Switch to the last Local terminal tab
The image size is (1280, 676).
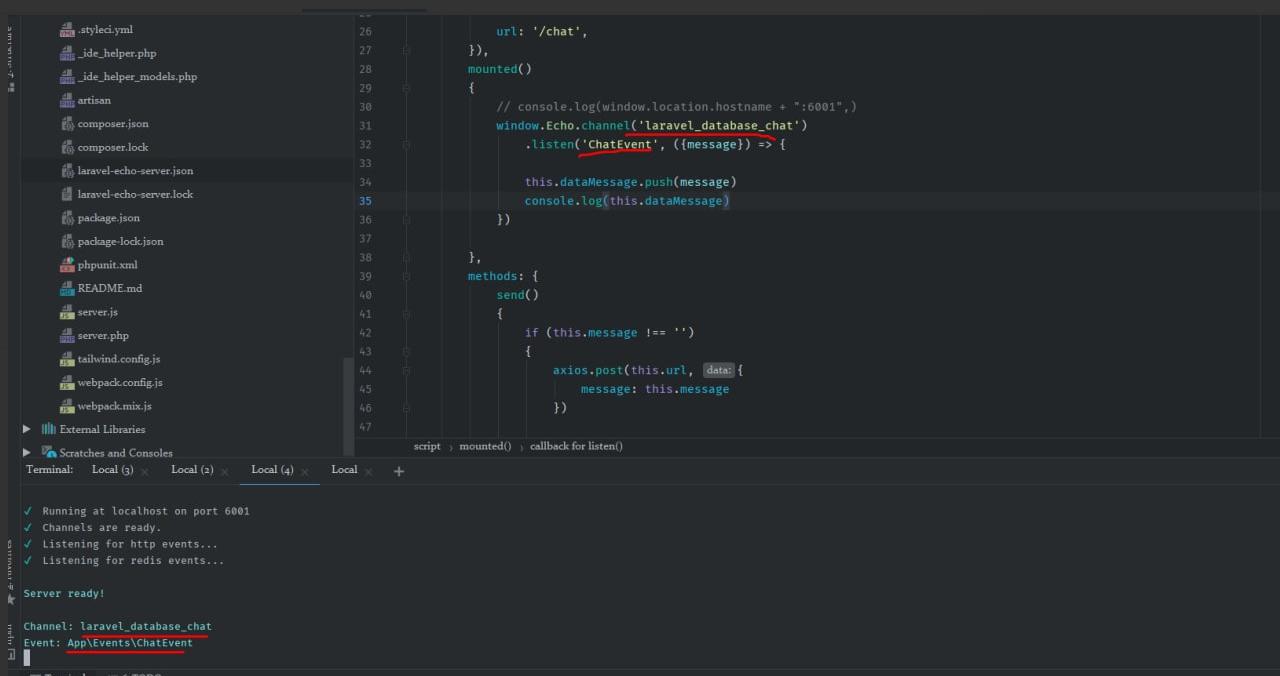[x=344, y=470]
